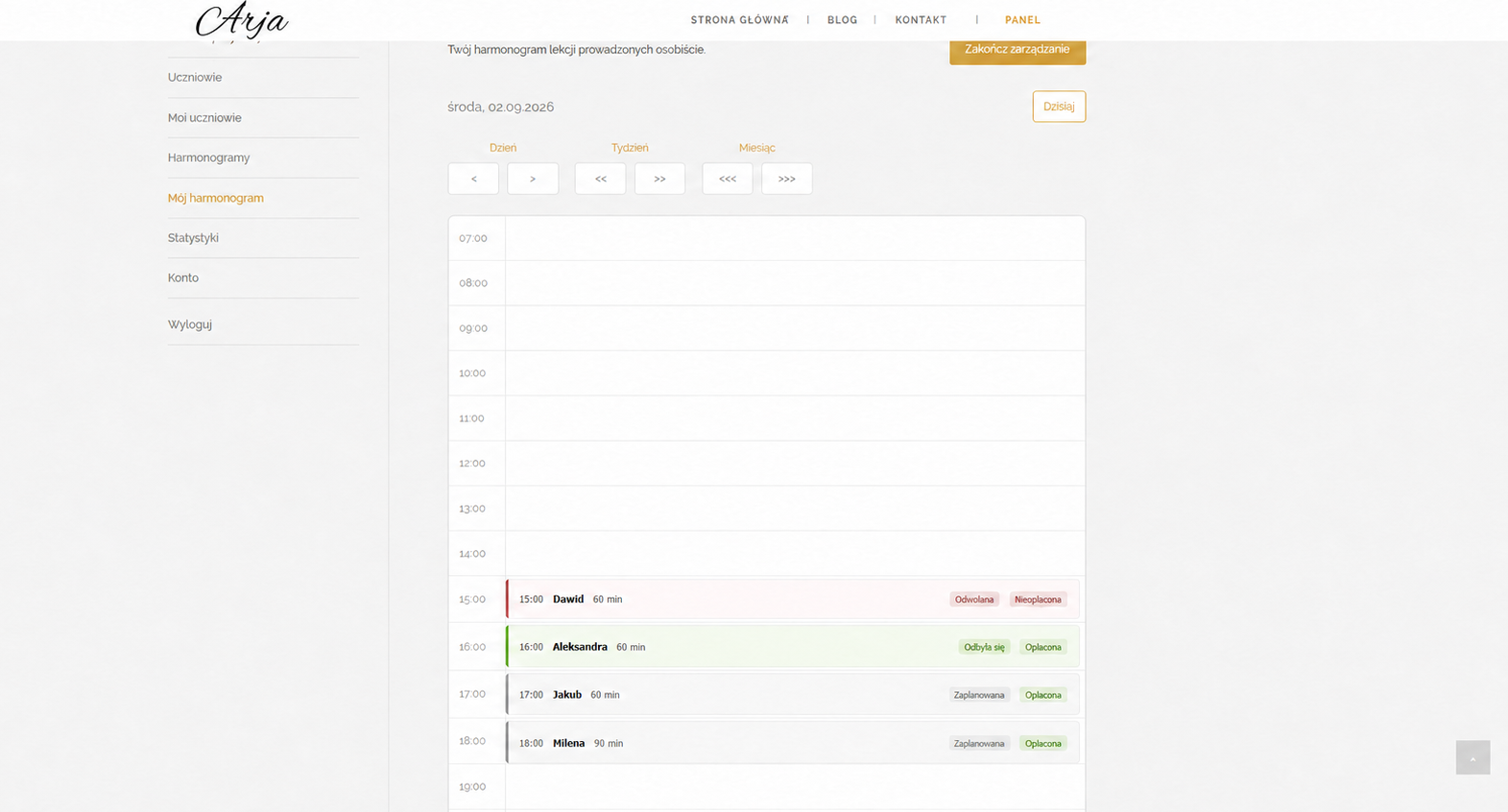Viewport: 1508px width, 812px height.
Task: Go to next day with > button
Action: tap(533, 179)
